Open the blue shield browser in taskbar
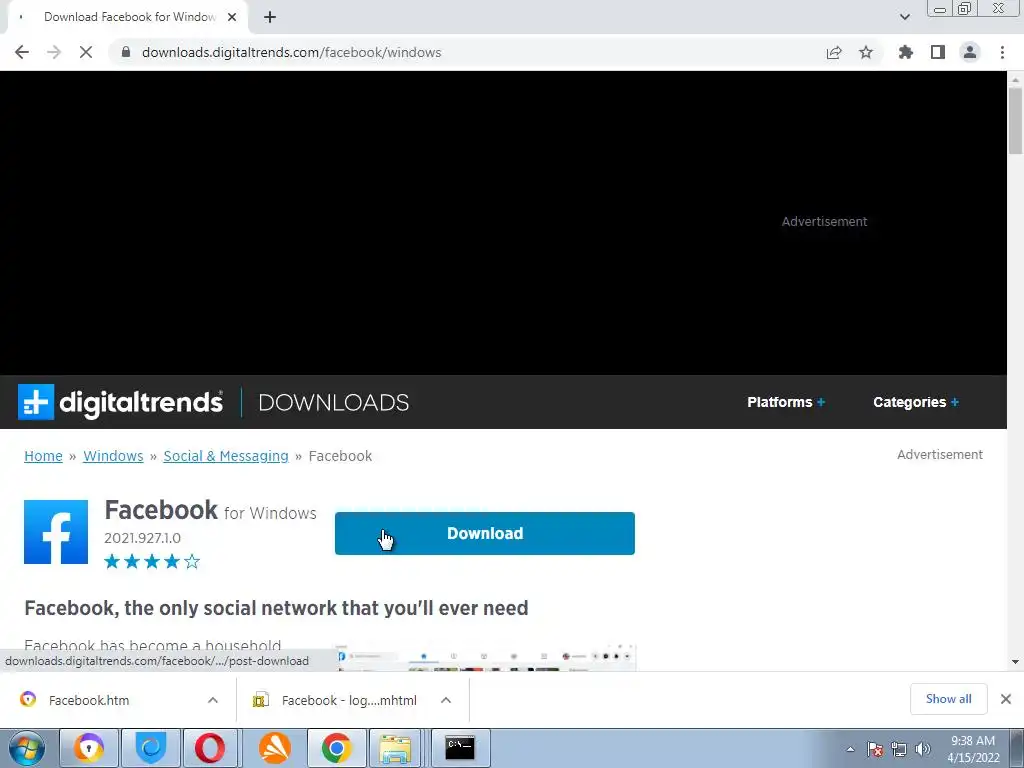The height and width of the screenshot is (768, 1024). (x=151, y=748)
